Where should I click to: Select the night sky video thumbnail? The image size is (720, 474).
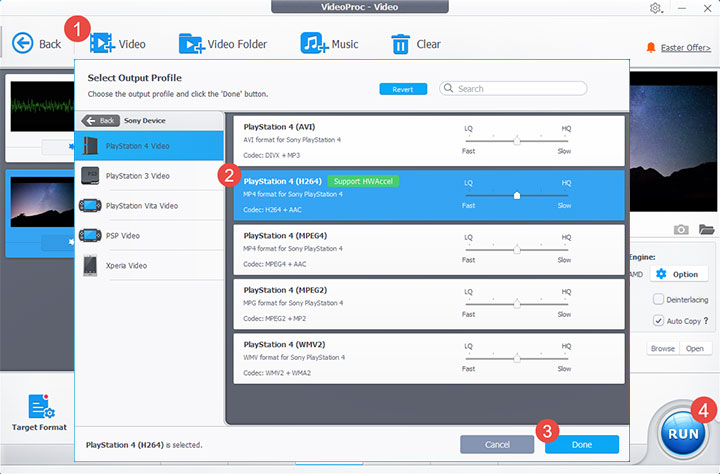coord(42,202)
